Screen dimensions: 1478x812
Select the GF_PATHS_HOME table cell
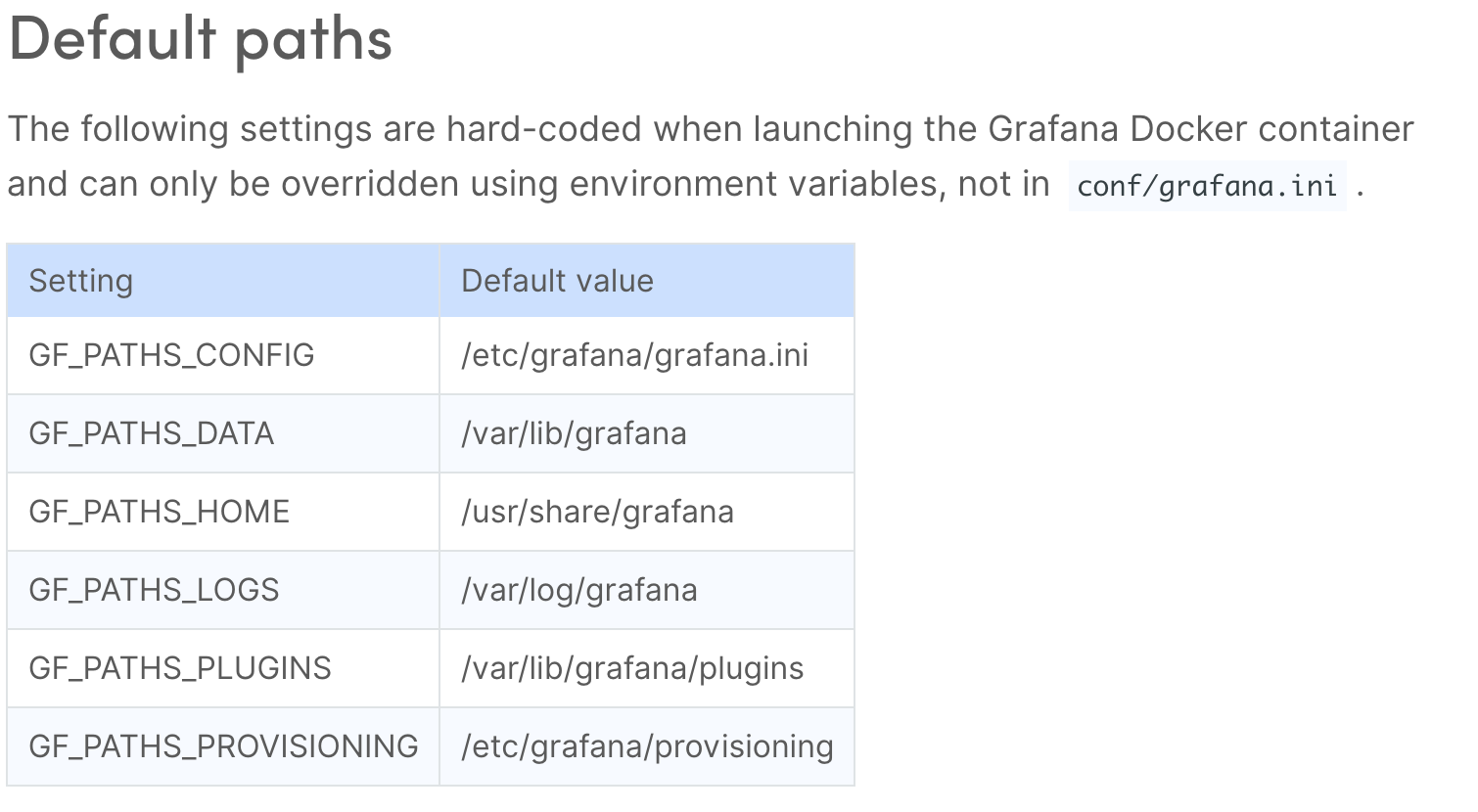point(159,512)
